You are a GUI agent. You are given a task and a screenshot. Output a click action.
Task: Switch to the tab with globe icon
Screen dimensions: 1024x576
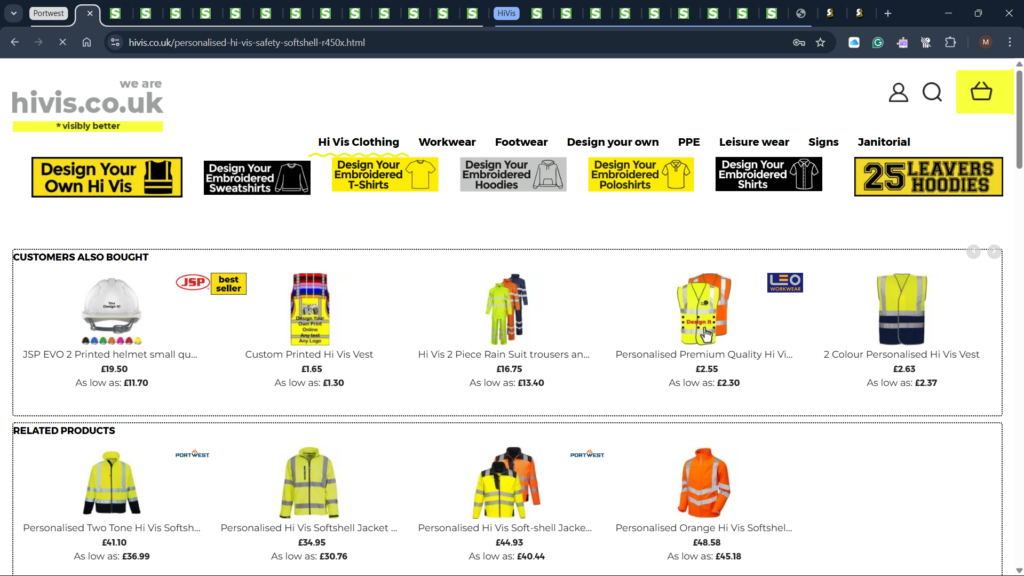click(801, 13)
